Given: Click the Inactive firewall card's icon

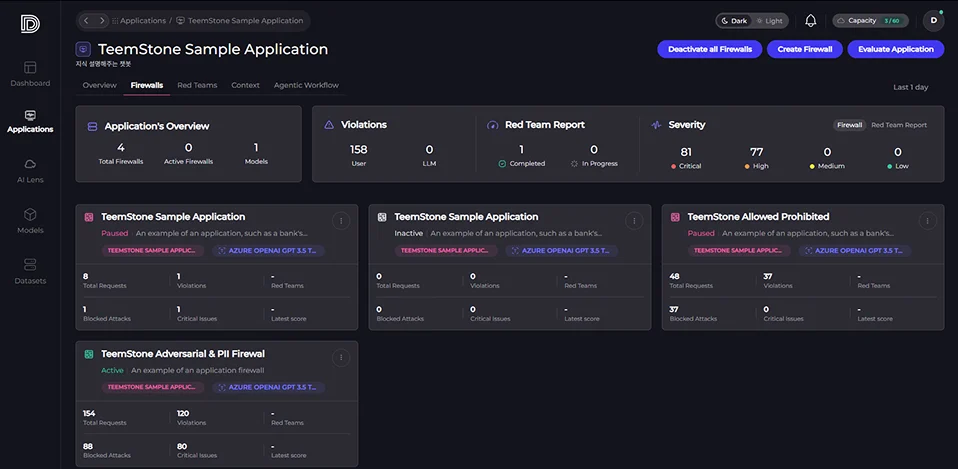Looking at the screenshot, I should click(382, 217).
